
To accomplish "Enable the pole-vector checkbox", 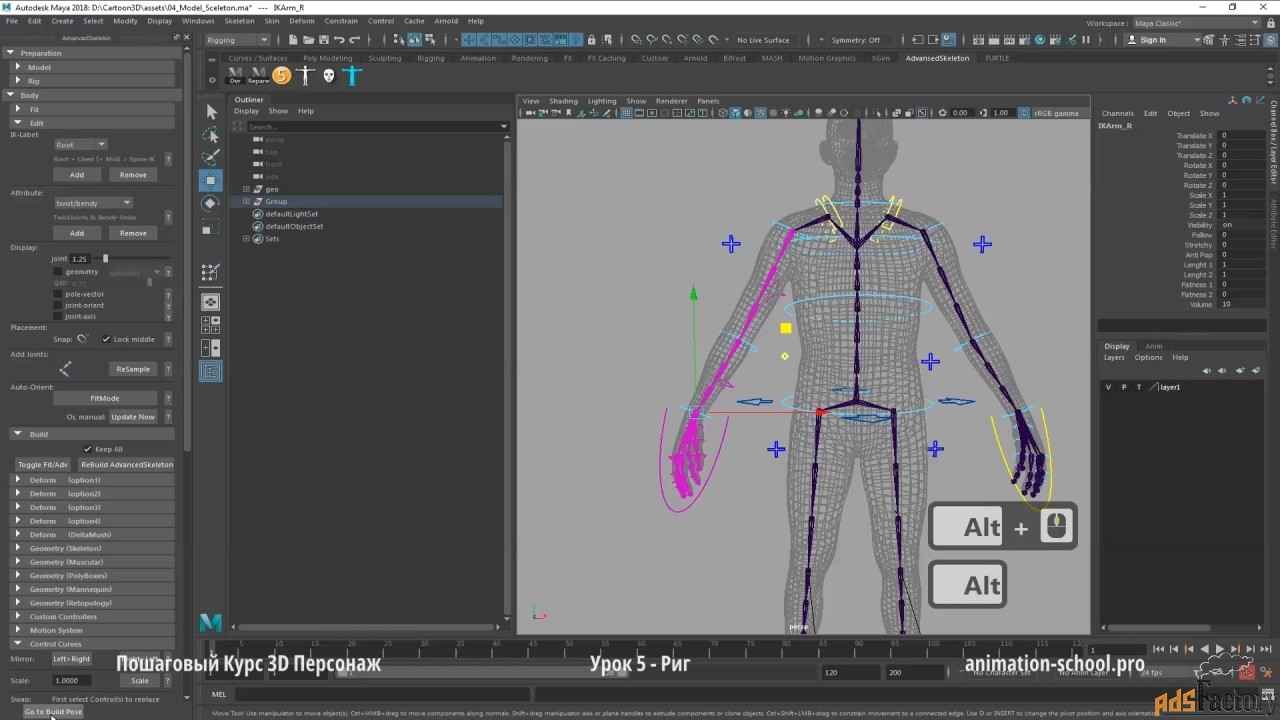I will [x=58, y=294].
